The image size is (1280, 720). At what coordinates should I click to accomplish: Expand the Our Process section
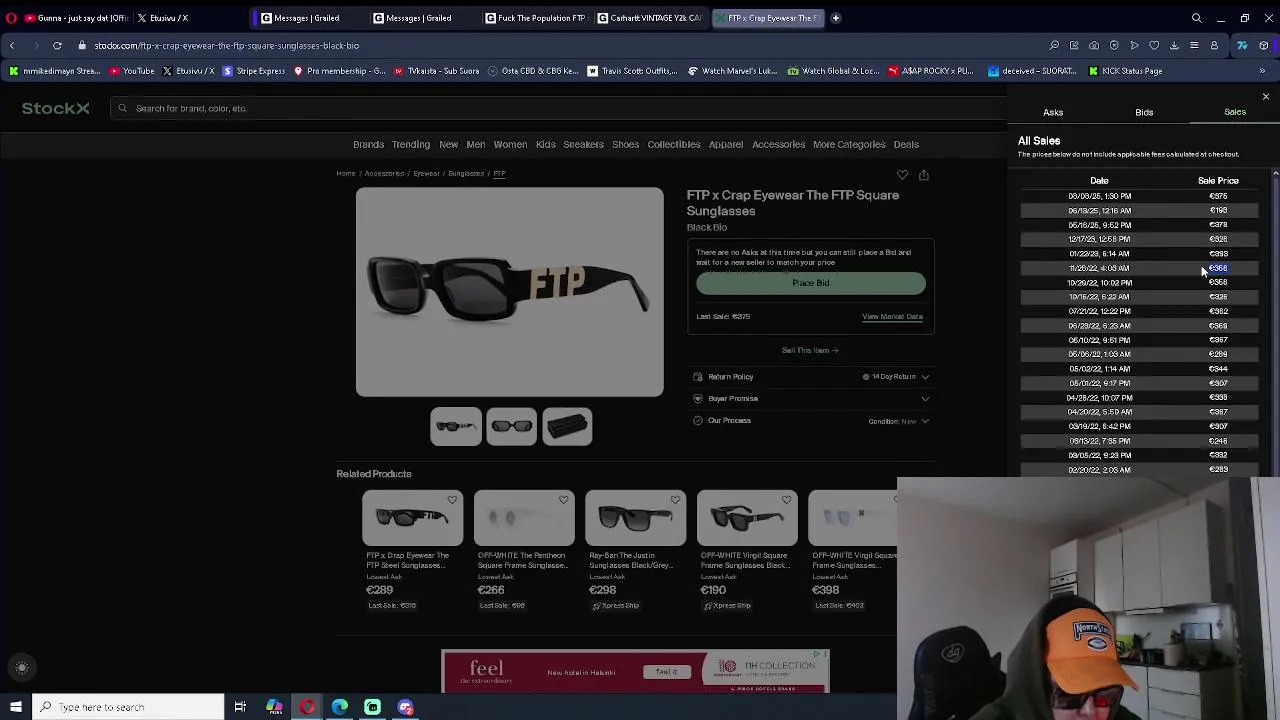(811, 421)
